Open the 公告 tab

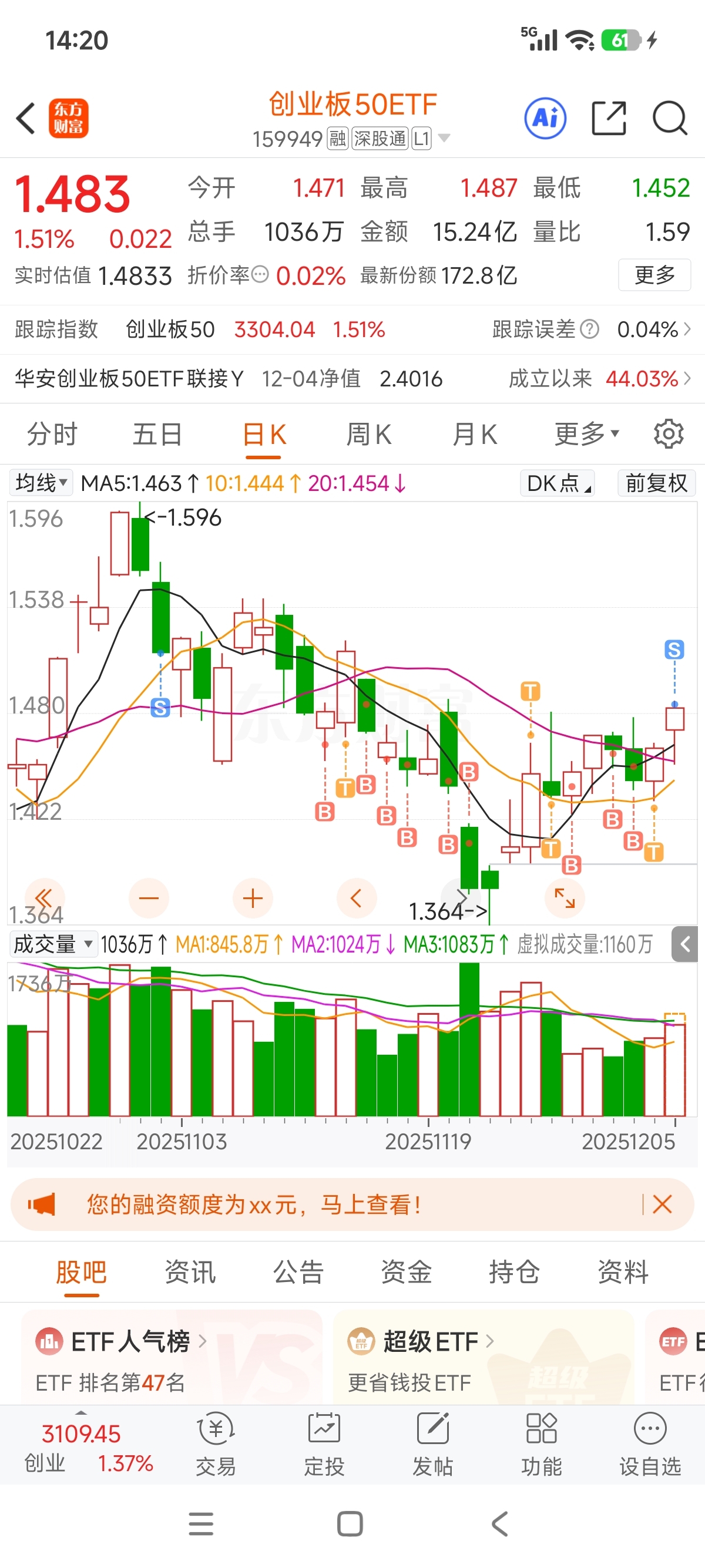[298, 1271]
